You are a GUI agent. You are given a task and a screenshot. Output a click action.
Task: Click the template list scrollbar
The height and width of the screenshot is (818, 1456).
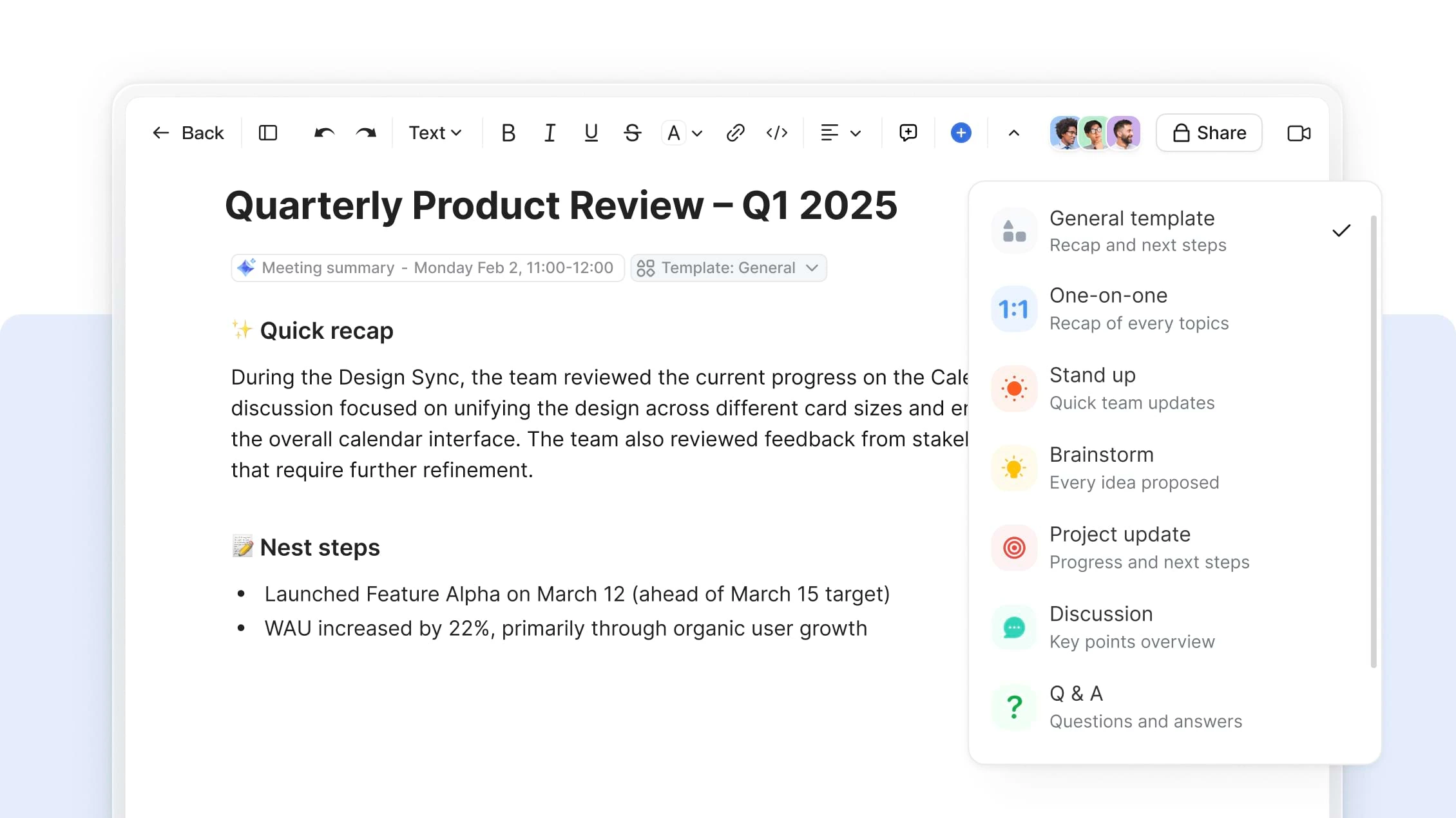[x=1373, y=441]
